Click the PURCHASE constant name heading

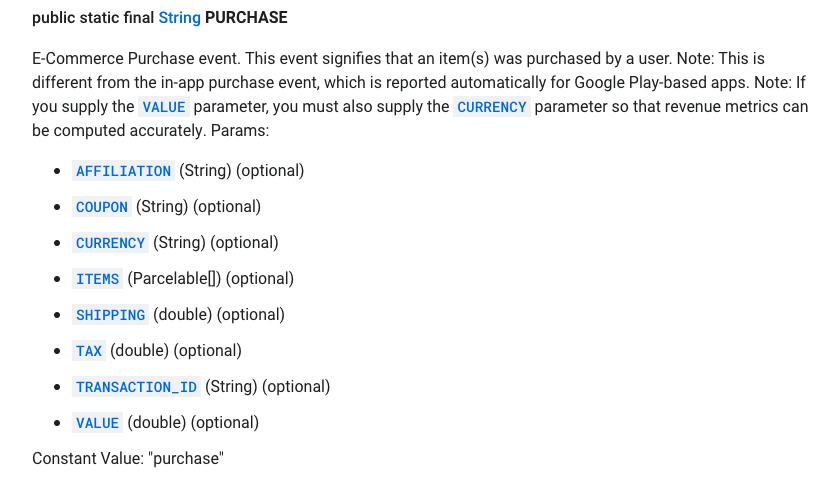pos(246,18)
